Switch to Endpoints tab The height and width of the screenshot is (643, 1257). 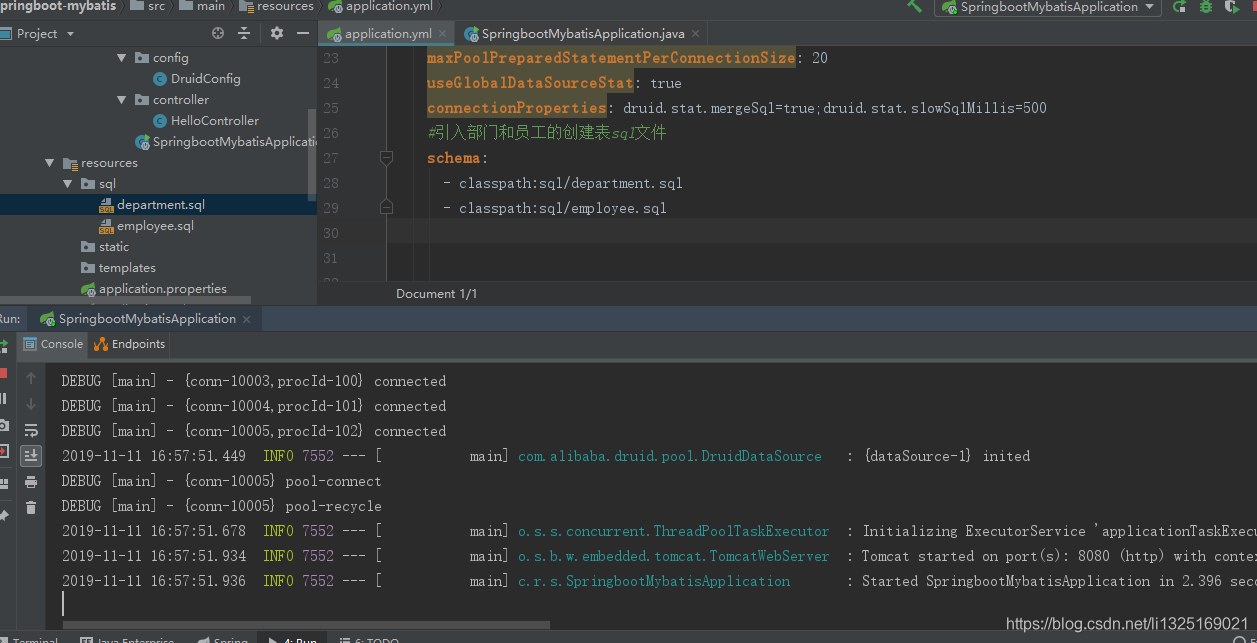(129, 344)
